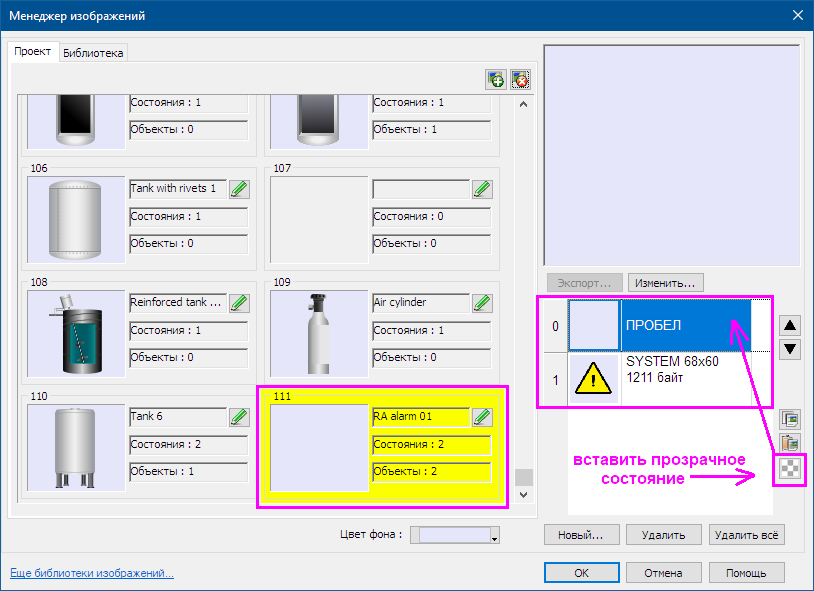Viewport: 814px width, 591px height.
Task: Click pencil icon beside Air cylinder
Action: (482, 303)
